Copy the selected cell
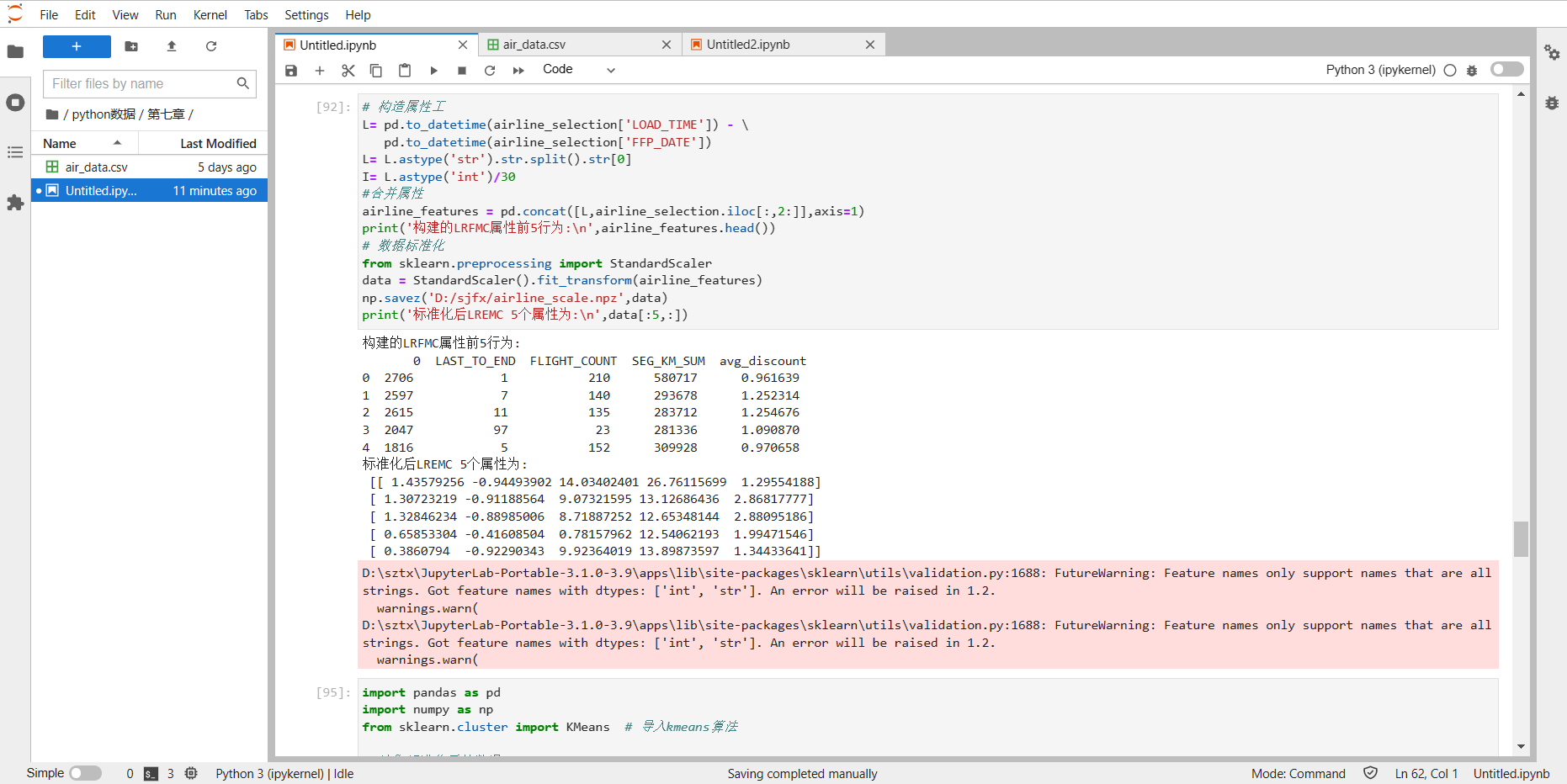 [376, 71]
